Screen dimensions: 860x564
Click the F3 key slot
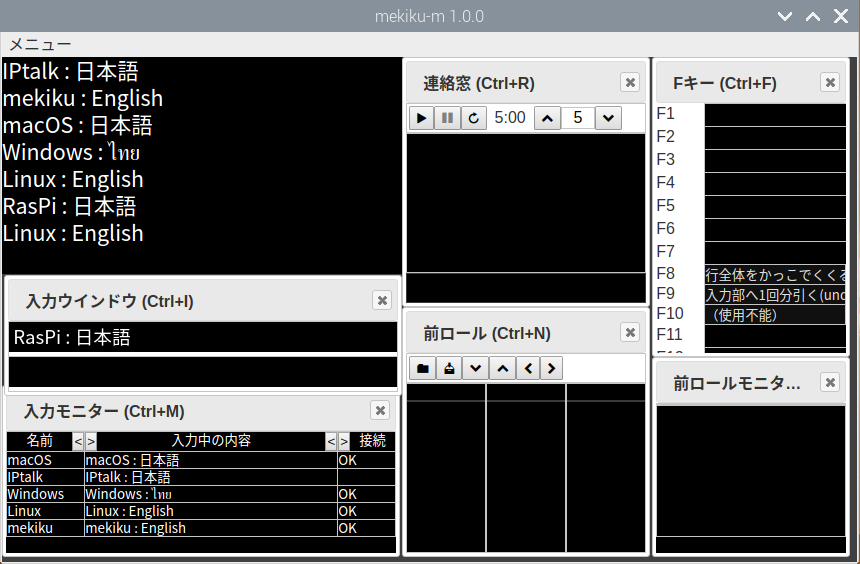coord(775,161)
